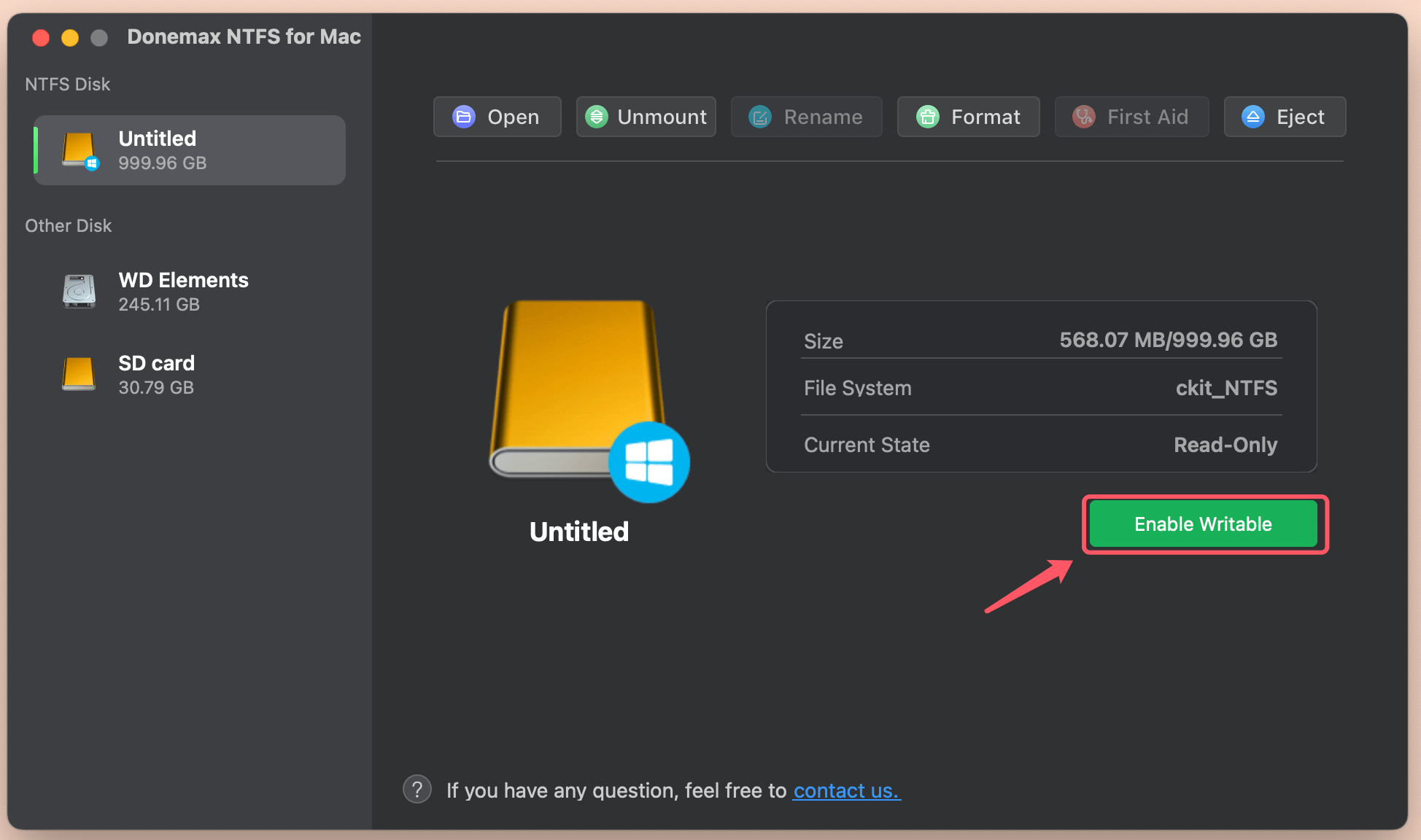Click the SD card drive icon
Screen dimensions: 1421x840
[x=79, y=374]
